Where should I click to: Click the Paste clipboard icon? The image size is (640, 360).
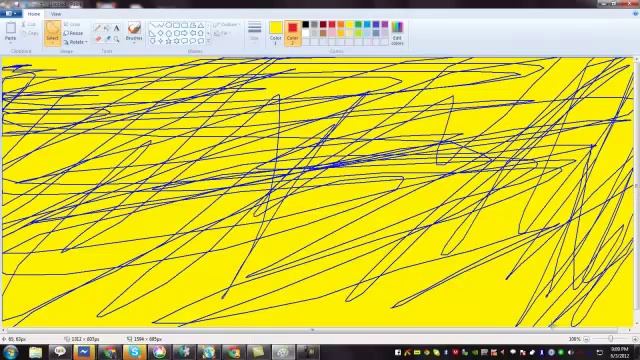11,28
